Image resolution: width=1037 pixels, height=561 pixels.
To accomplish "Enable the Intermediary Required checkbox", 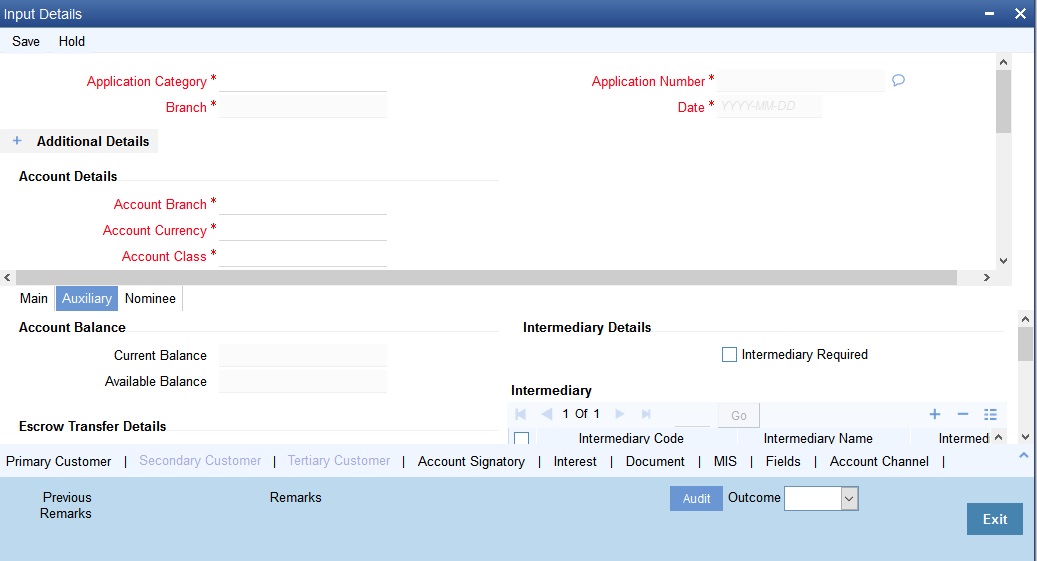I will [729, 355].
